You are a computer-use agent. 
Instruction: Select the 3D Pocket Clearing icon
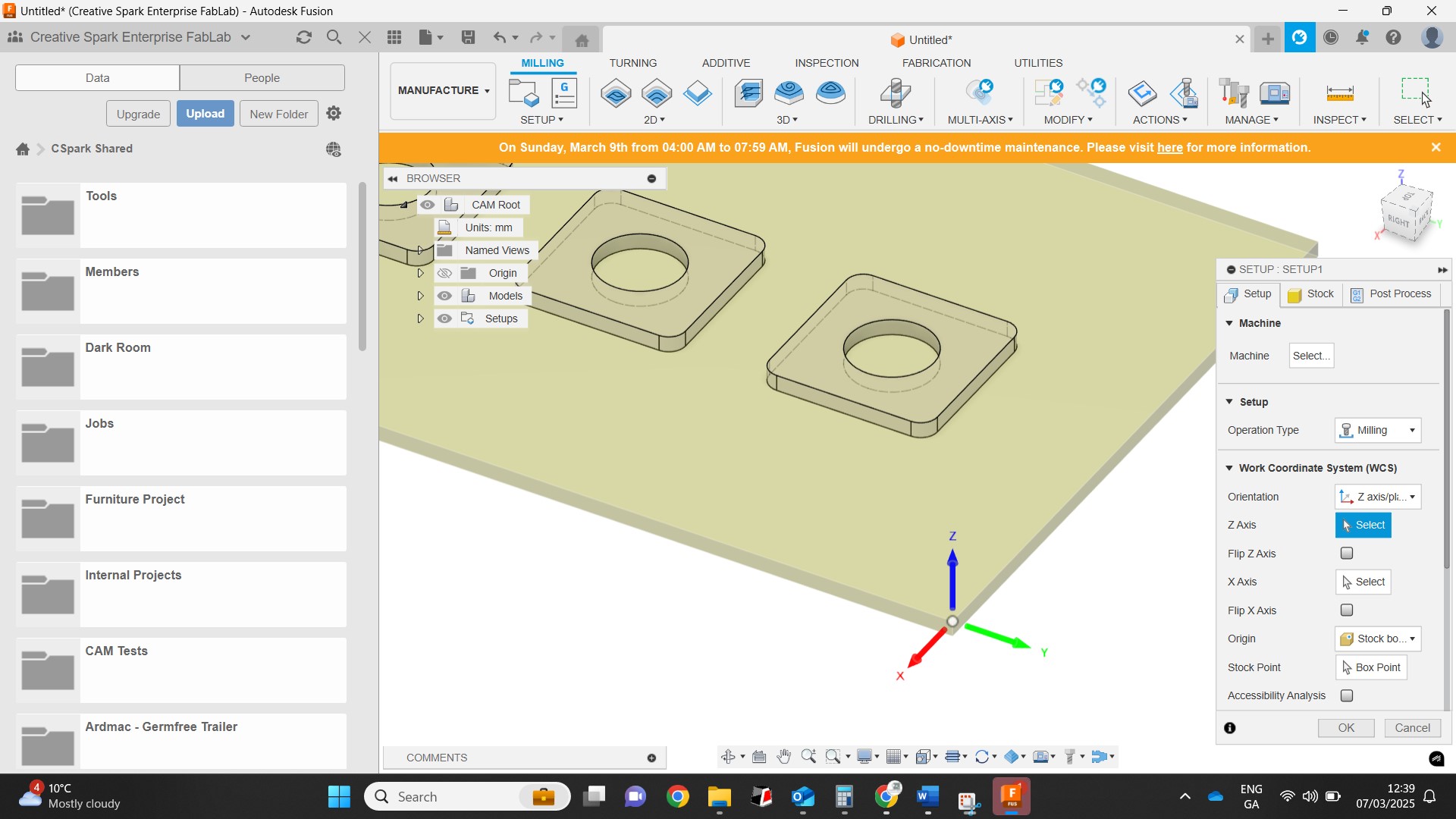(x=789, y=93)
